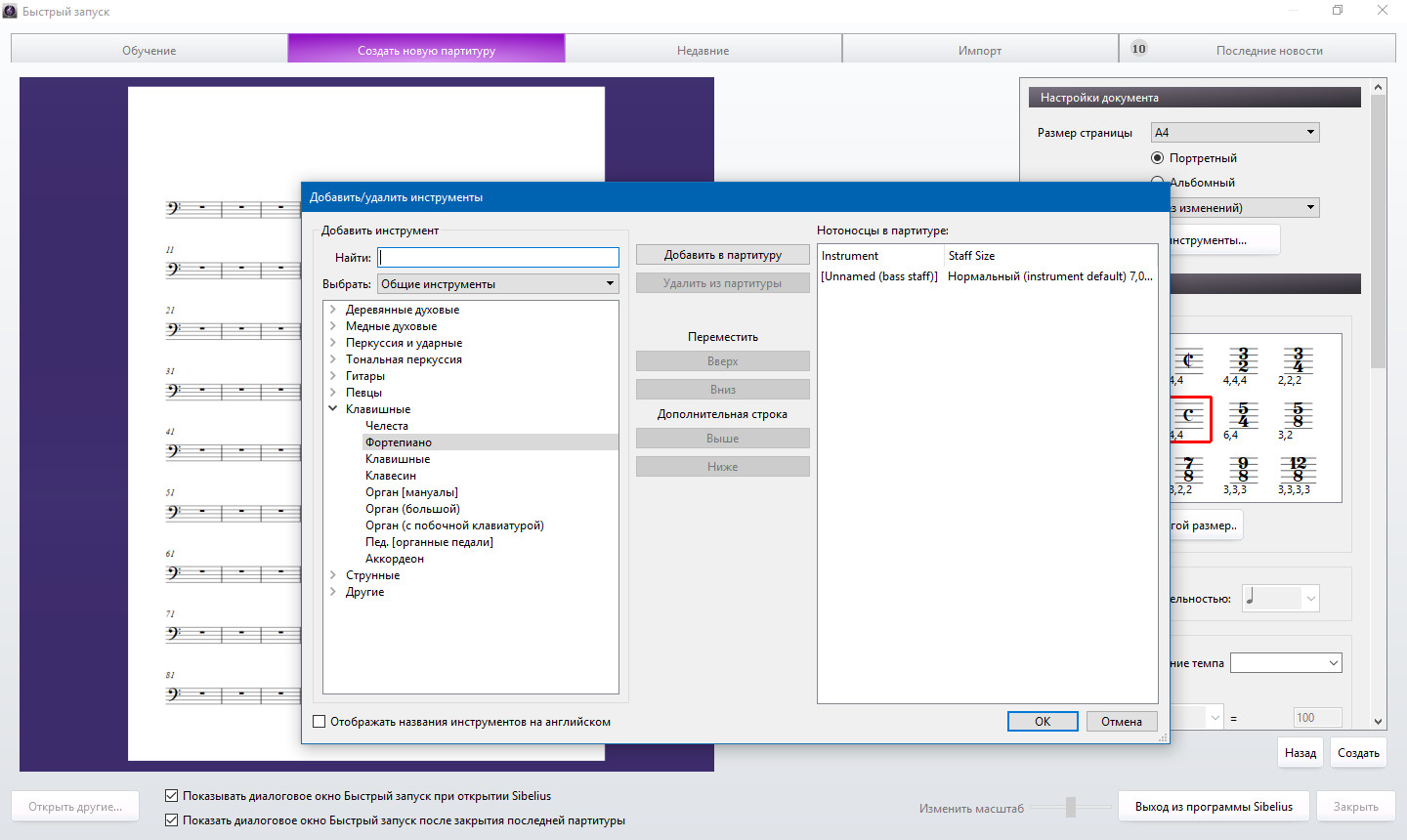Click Добавить в партитуру button
The height and width of the screenshot is (840, 1407).
[722, 255]
